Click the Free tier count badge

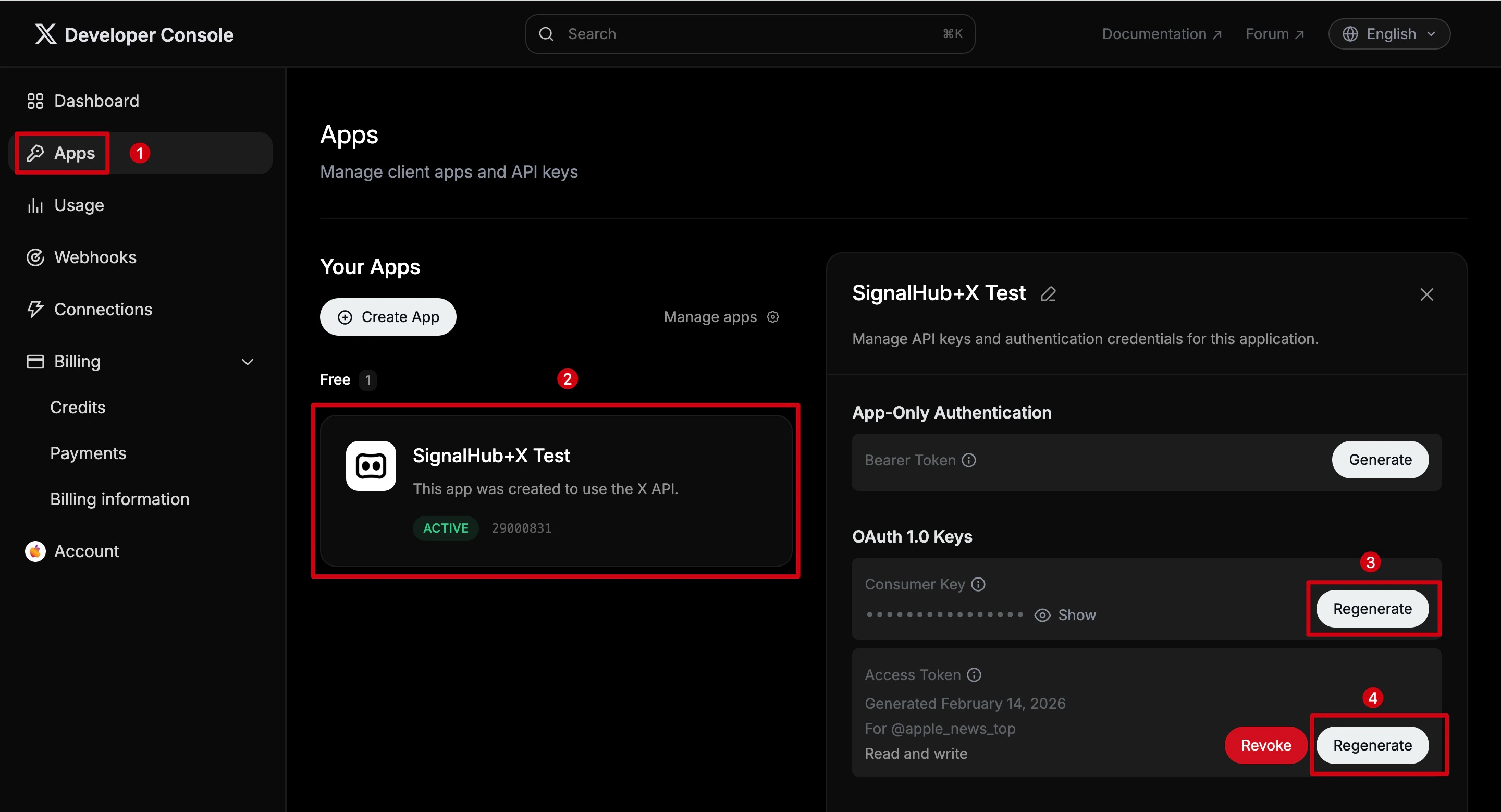pos(367,380)
